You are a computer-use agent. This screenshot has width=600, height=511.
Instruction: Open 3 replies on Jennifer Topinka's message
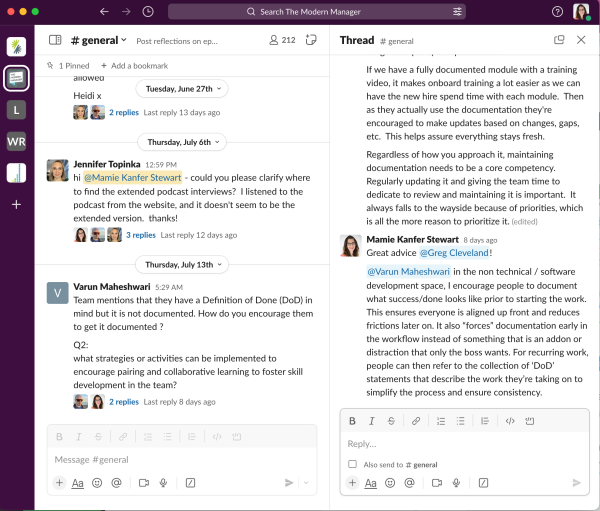[x=141, y=235]
